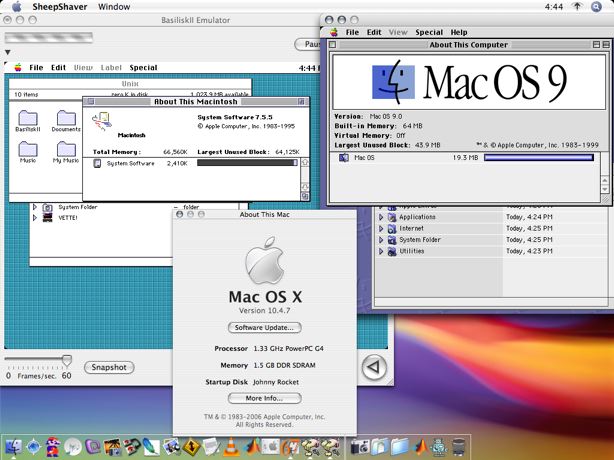Click 'Today, 4:24 PM' date for Applications
This screenshot has width=614, height=460.
point(529,217)
